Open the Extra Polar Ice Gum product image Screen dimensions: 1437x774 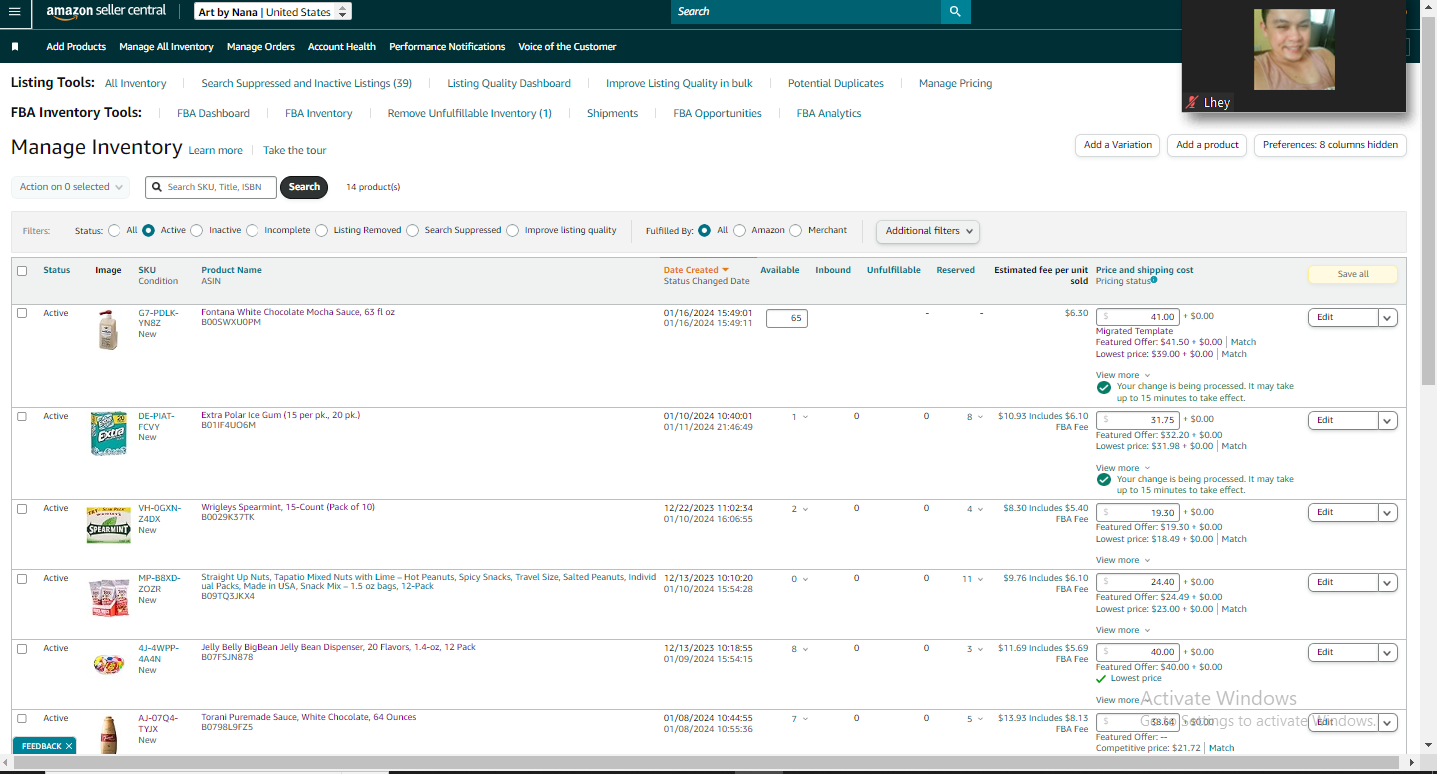tap(108, 433)
